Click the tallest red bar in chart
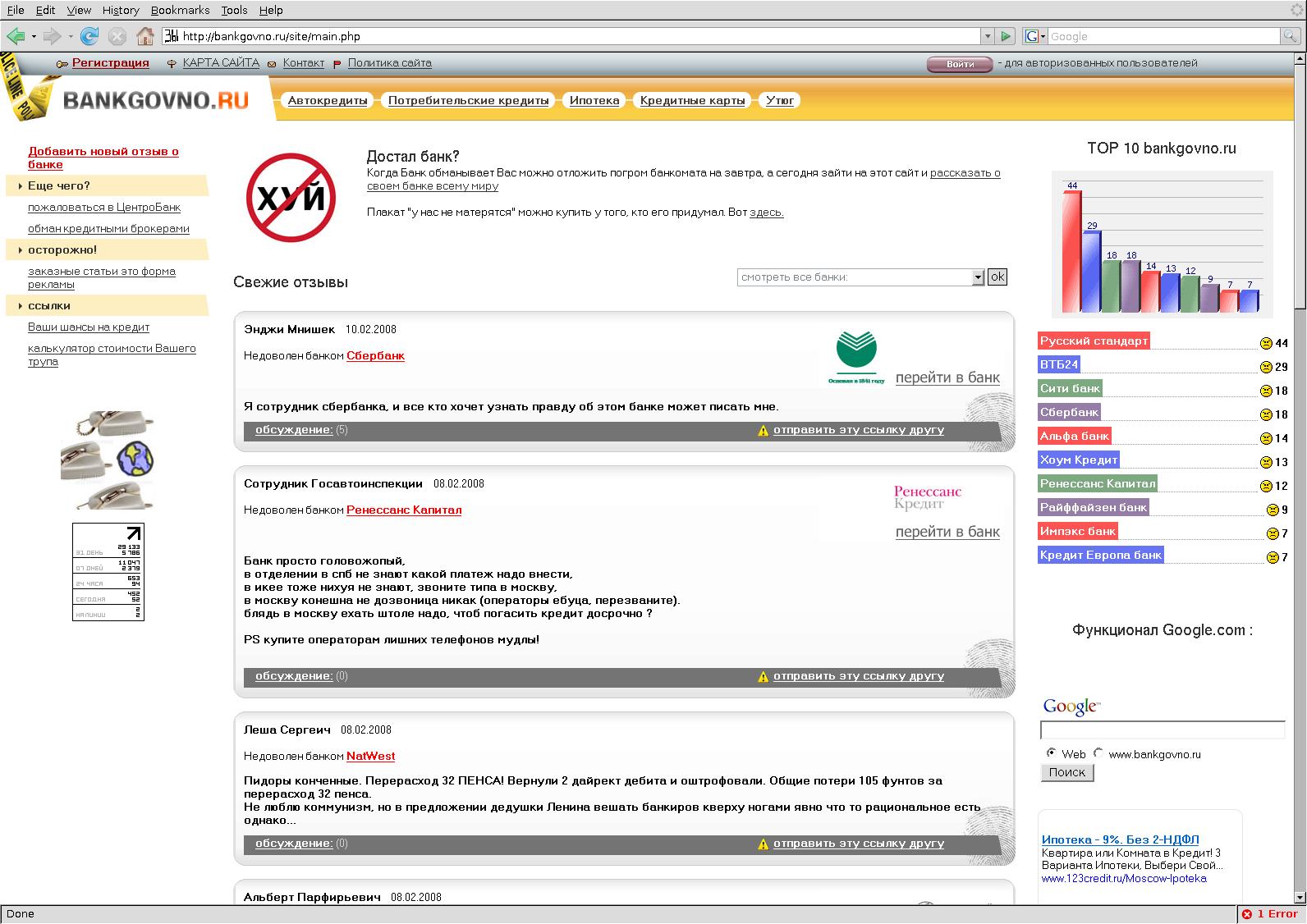The height and width of the screenshot is (924, 1307). [x=1071, y=250]
